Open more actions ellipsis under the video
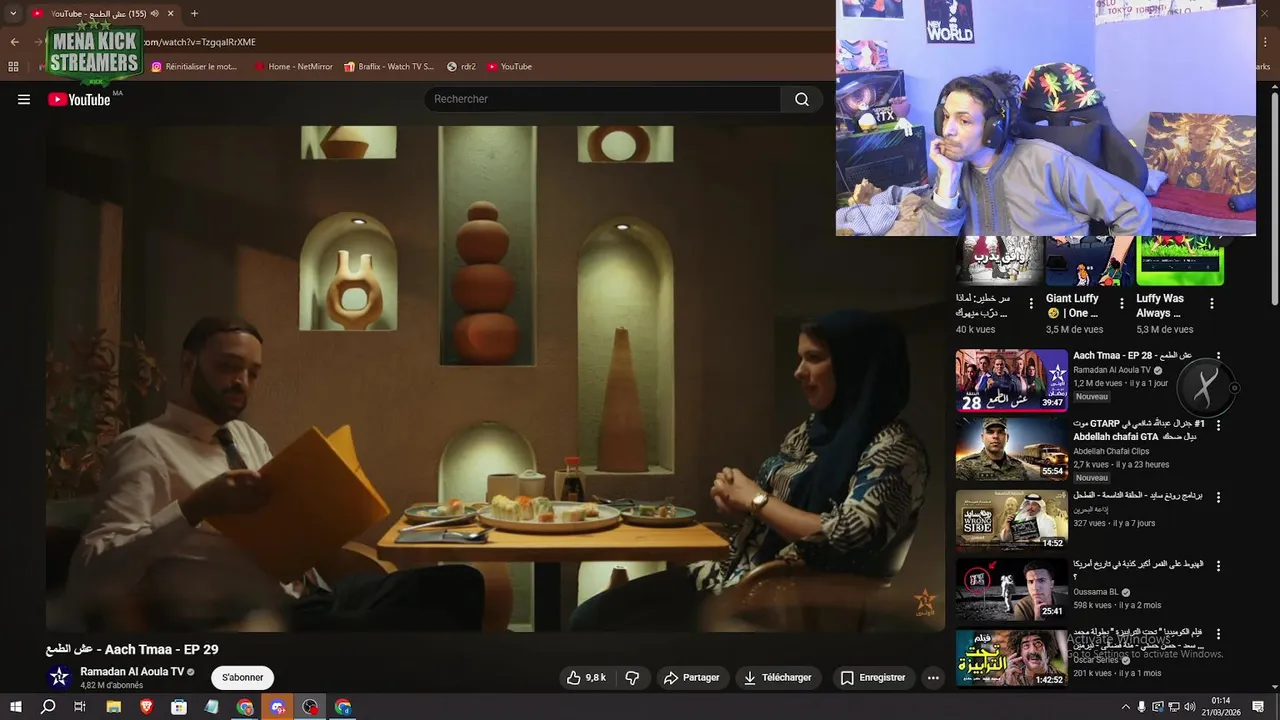The height and width of the screenshot is (720, 1280). (x=933, y=678)
